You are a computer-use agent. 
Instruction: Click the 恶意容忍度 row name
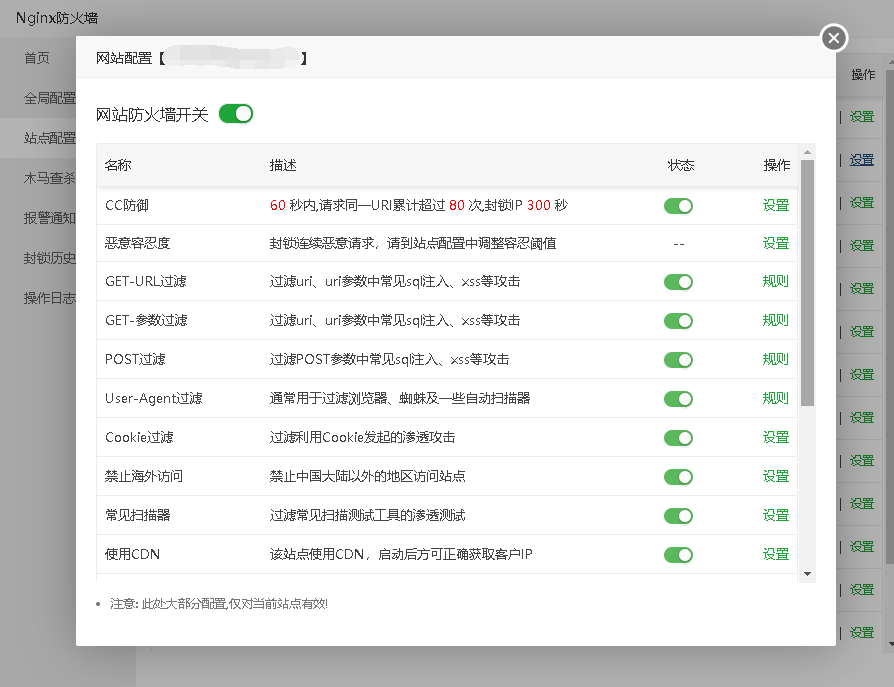[x=137, y=243]
